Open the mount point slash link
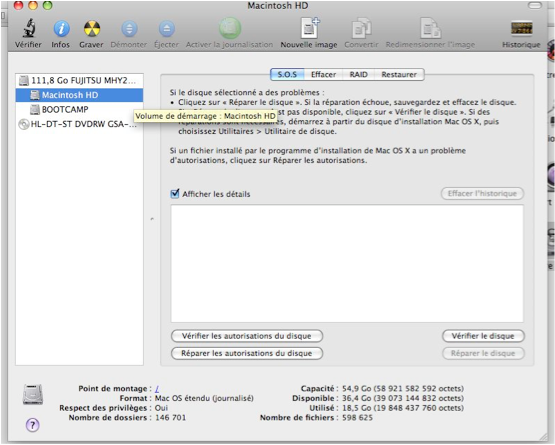 click(x=157, y=389)
